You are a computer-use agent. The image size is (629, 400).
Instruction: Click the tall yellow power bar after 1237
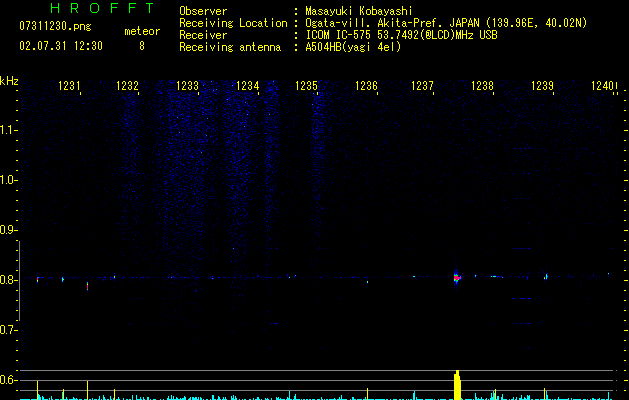[457, 385]
